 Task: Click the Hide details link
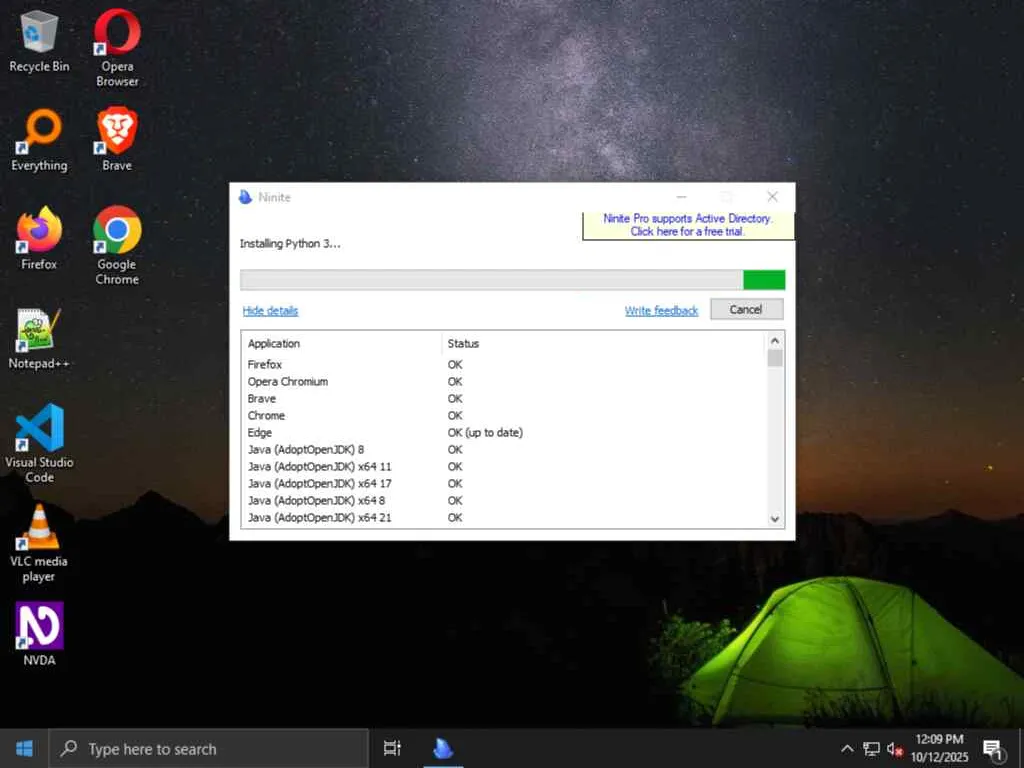click(x=270, y=311)
